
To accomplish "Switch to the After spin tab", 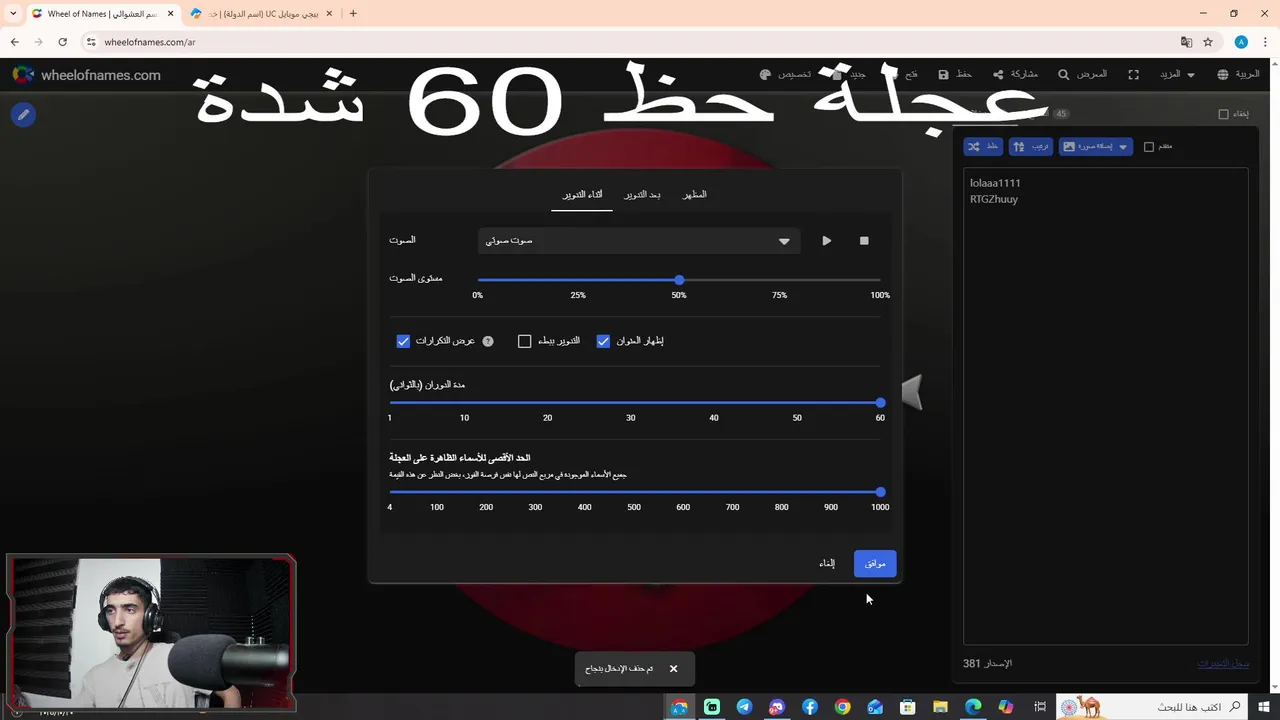I will pos(642,195).
